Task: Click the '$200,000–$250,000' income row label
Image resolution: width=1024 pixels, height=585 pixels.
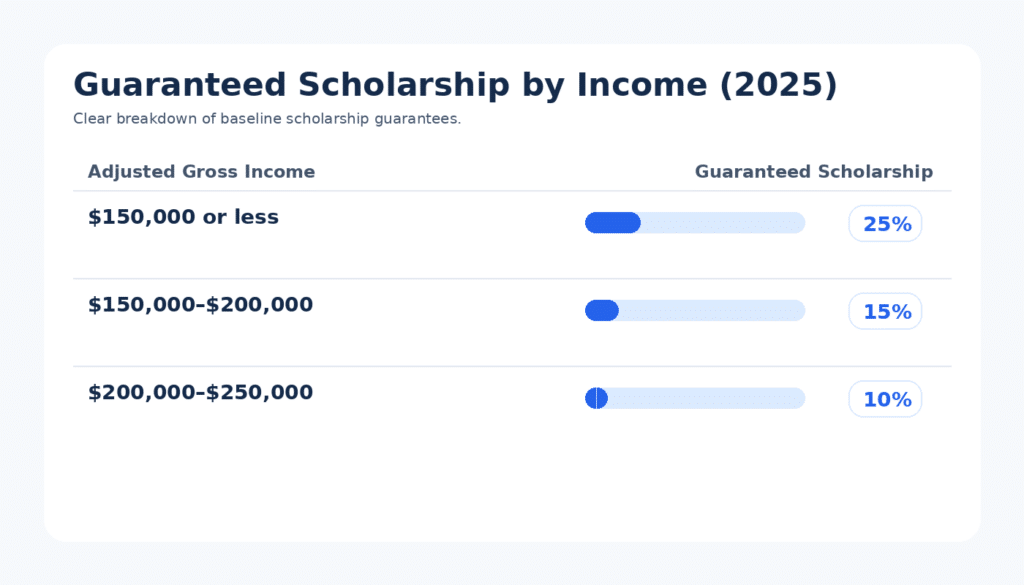Action: click(200, 393)
